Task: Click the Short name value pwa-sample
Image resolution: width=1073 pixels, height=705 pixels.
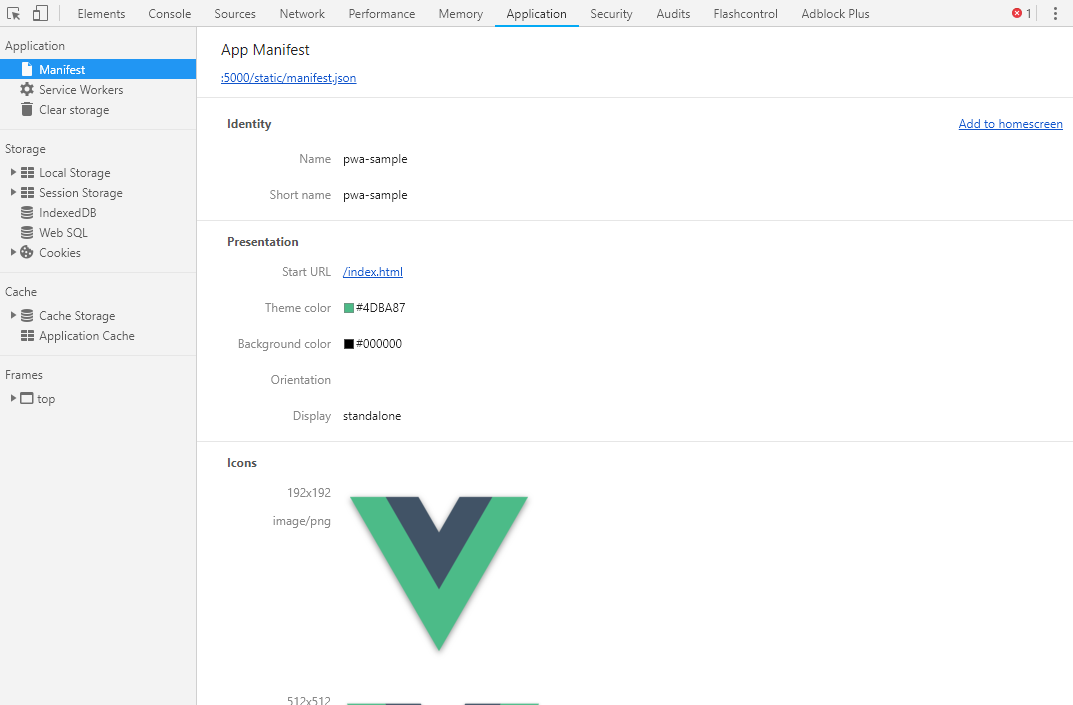Action: [375, 195]
